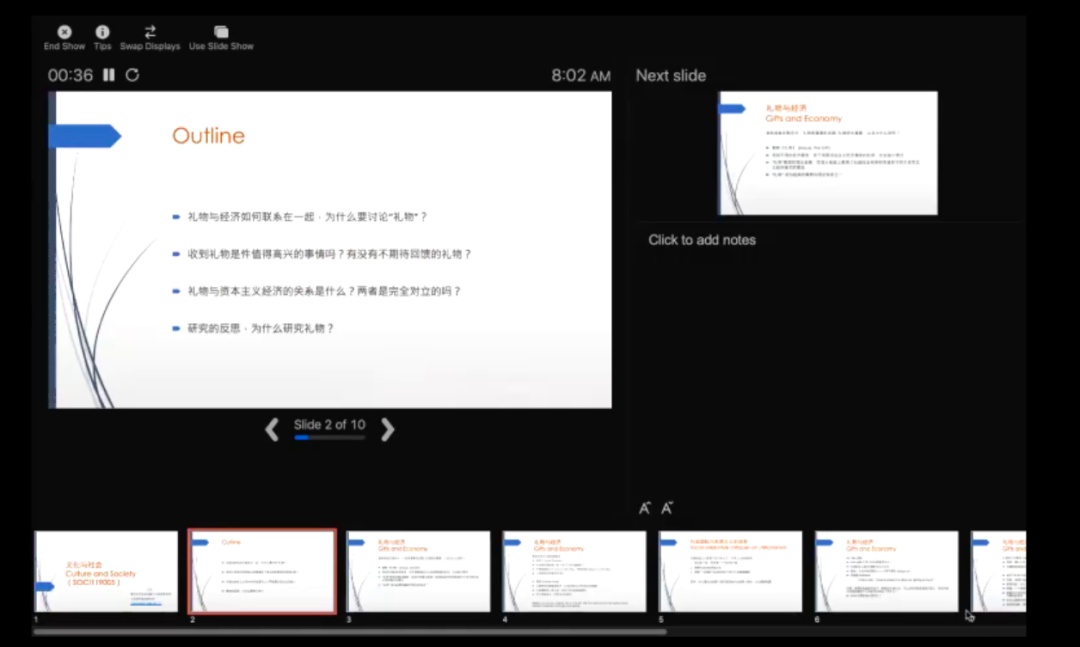Pause the presentation timer
The width and height of the screenshot is (1080, 647).
(109, 75)
